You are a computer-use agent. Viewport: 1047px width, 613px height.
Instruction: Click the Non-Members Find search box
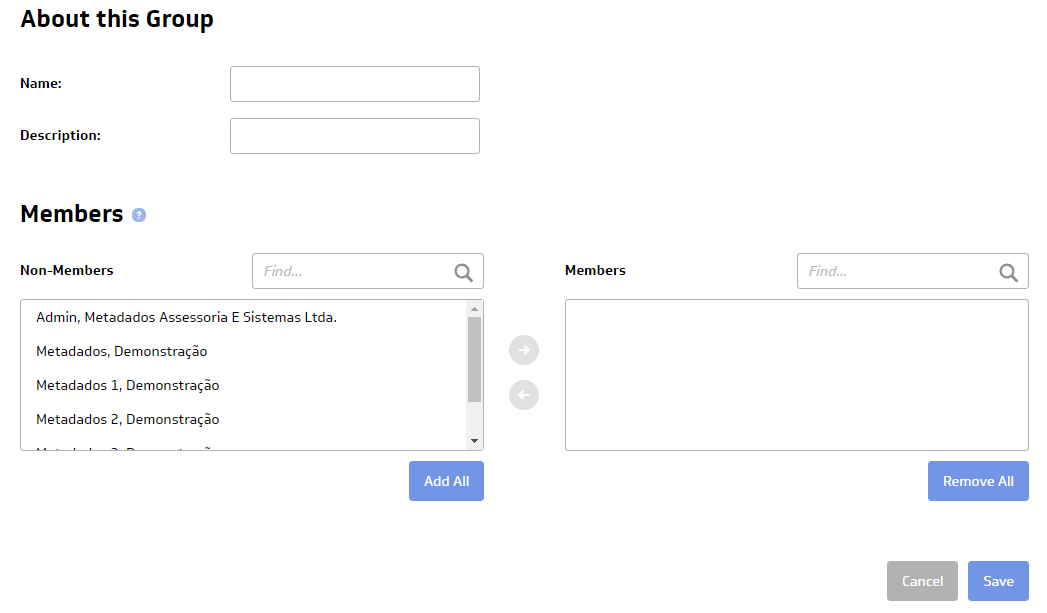[352, 271]
